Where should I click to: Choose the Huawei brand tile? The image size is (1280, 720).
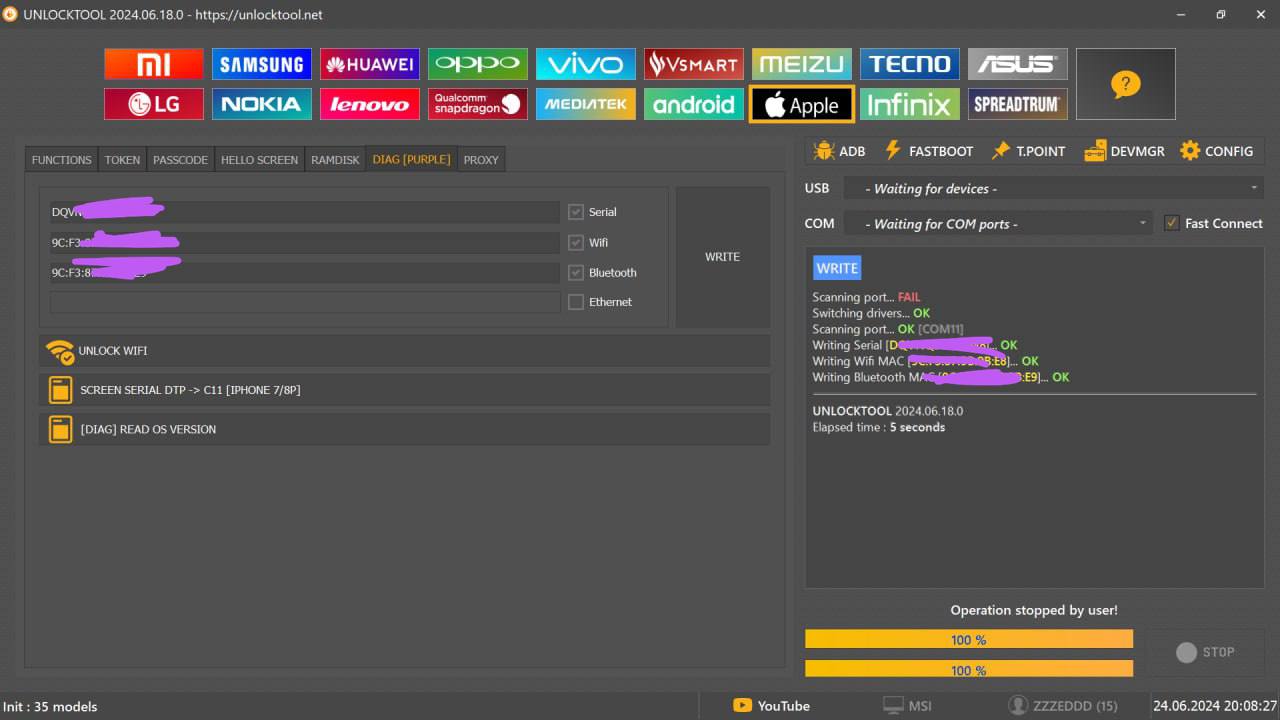click(370, 64)
